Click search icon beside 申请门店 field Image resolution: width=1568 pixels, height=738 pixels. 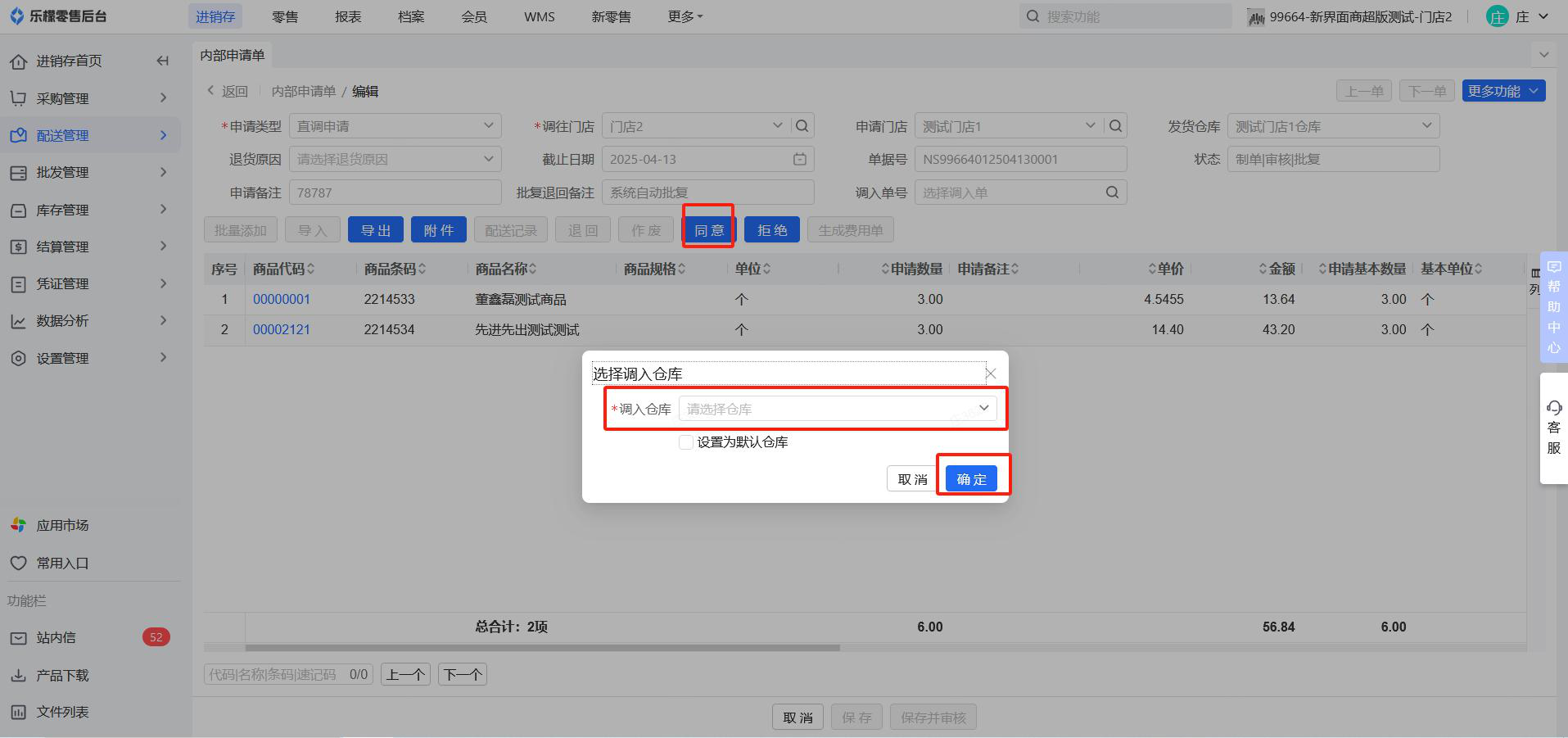[1115, 126]
